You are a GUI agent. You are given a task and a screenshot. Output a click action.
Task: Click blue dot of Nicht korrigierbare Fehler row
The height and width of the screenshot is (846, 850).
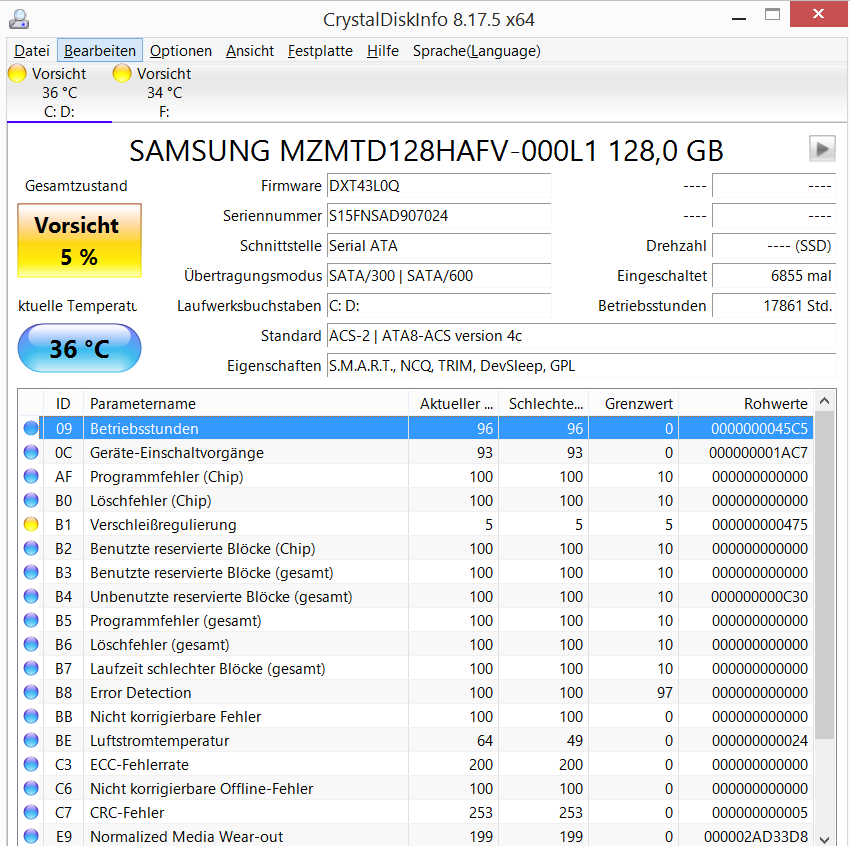point(31,716)
